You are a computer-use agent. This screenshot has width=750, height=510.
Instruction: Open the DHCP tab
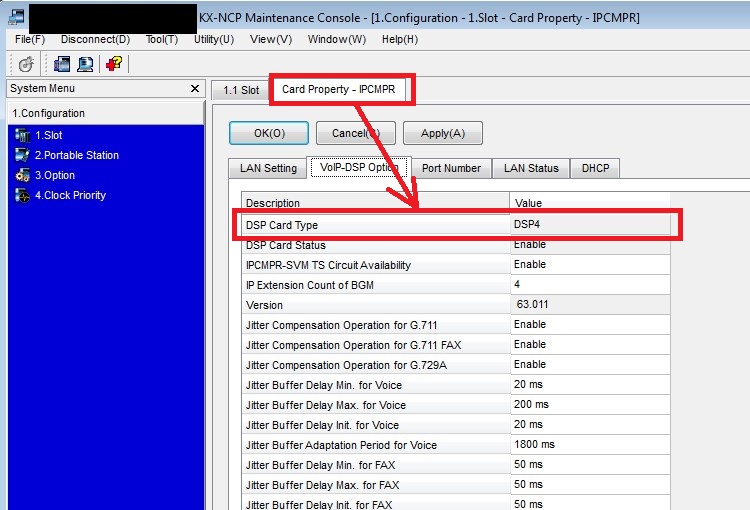tap(596, 168)
